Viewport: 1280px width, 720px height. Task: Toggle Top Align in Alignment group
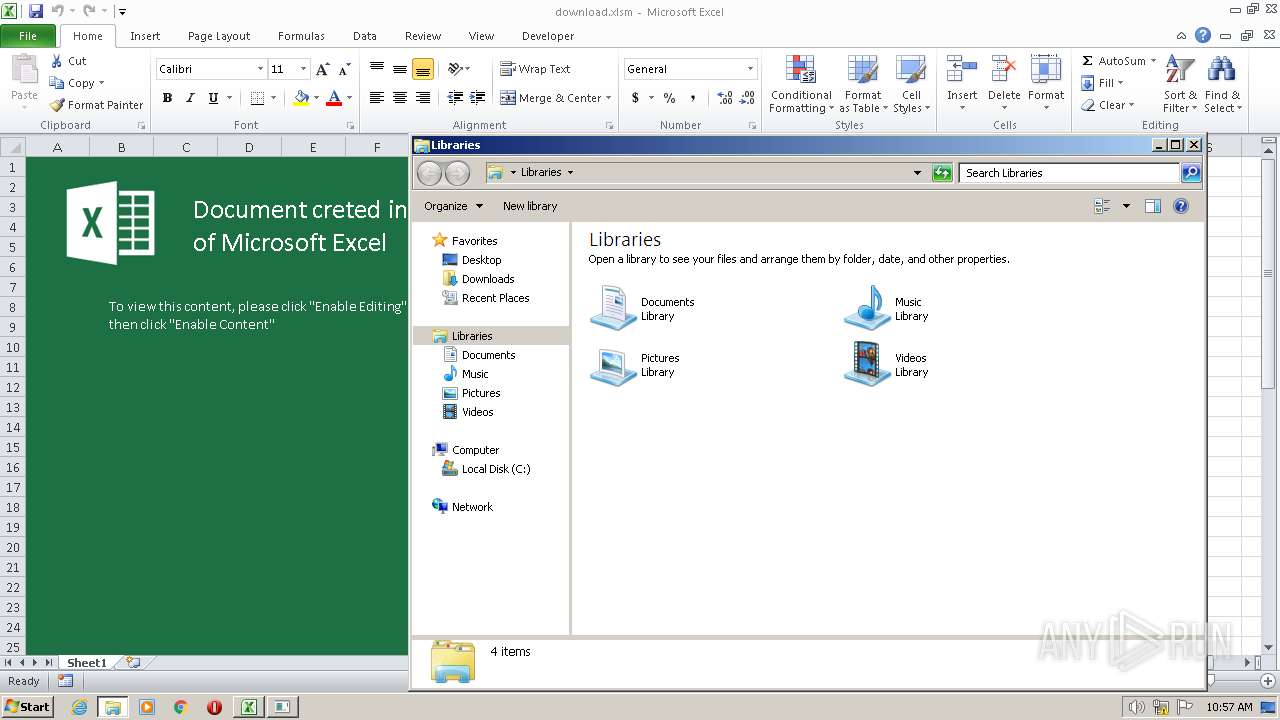click(x=377, y=69)
